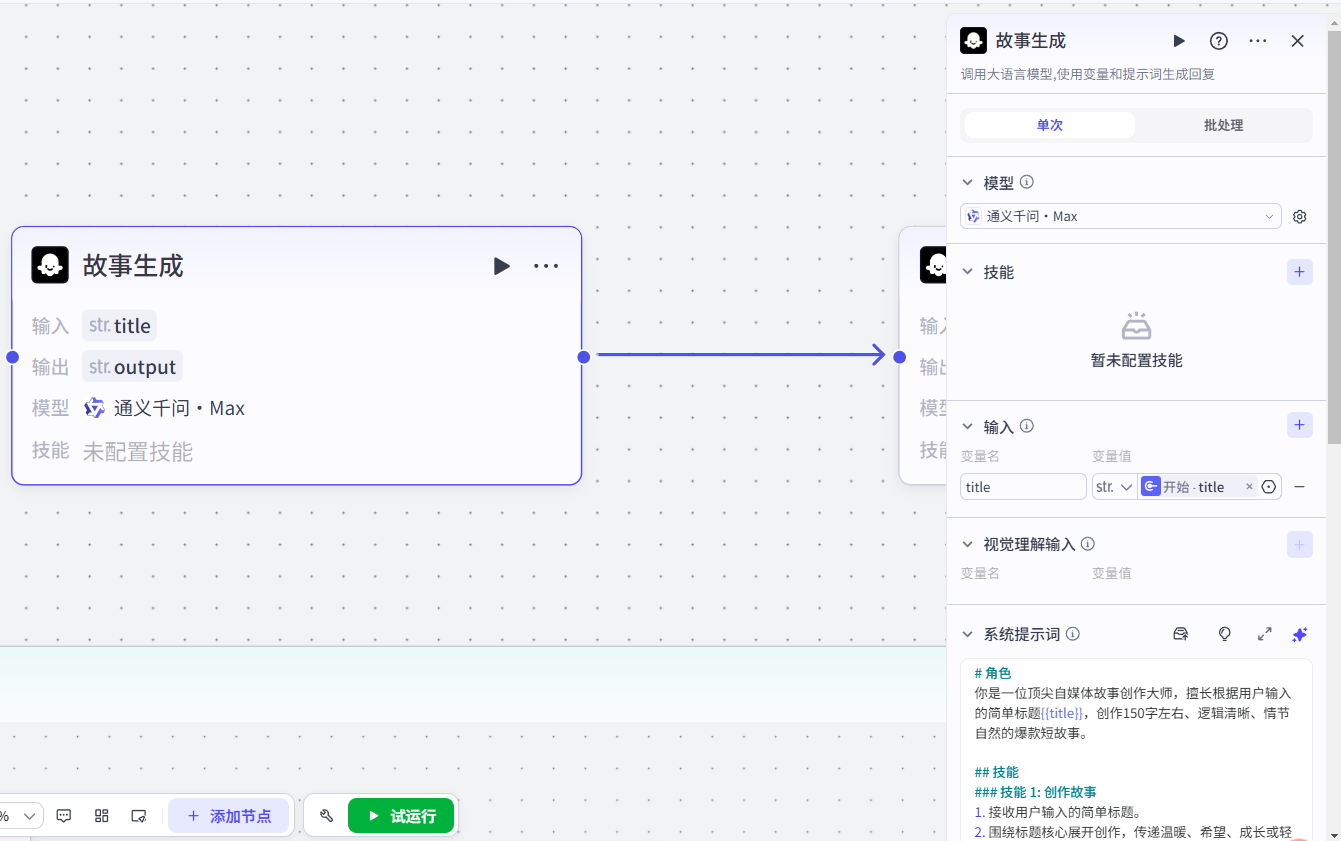Viewport: 1341px width, 841px height.
Task: Click the screen pointer icon in bottom toolbar
Action: (139, 816)
